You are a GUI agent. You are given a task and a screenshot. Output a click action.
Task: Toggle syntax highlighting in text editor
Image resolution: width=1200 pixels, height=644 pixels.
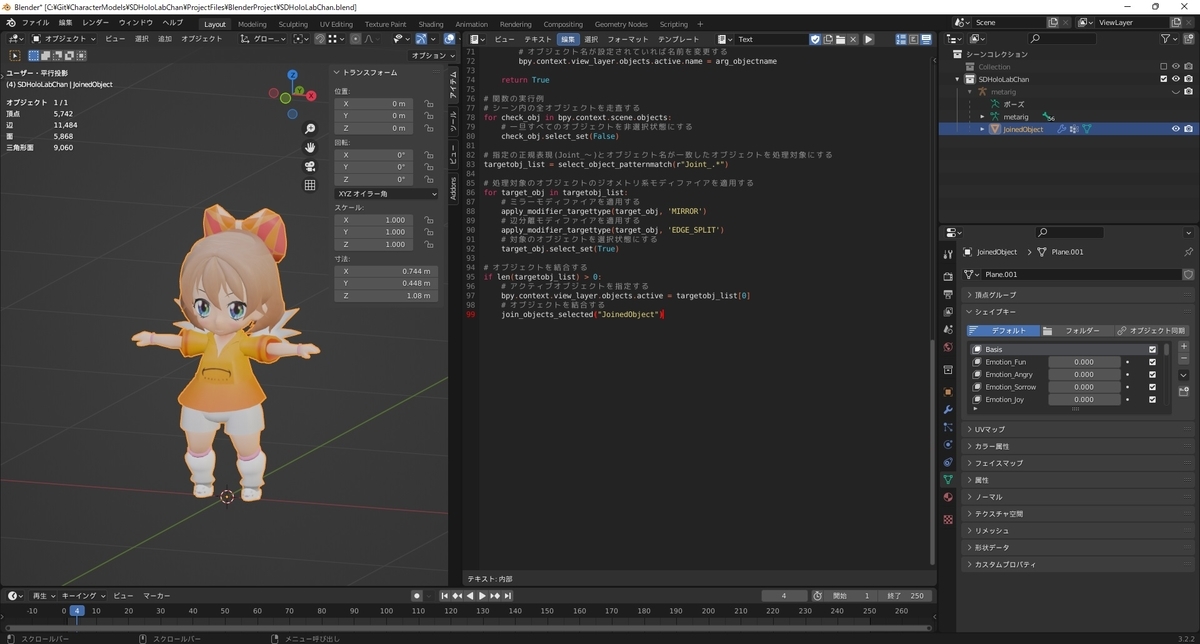click(x=924, y=39)
